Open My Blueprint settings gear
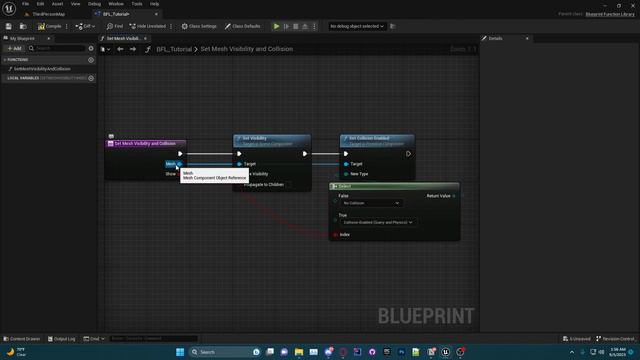The height and width of the screenshot is (360, 640). click(91, 48)
